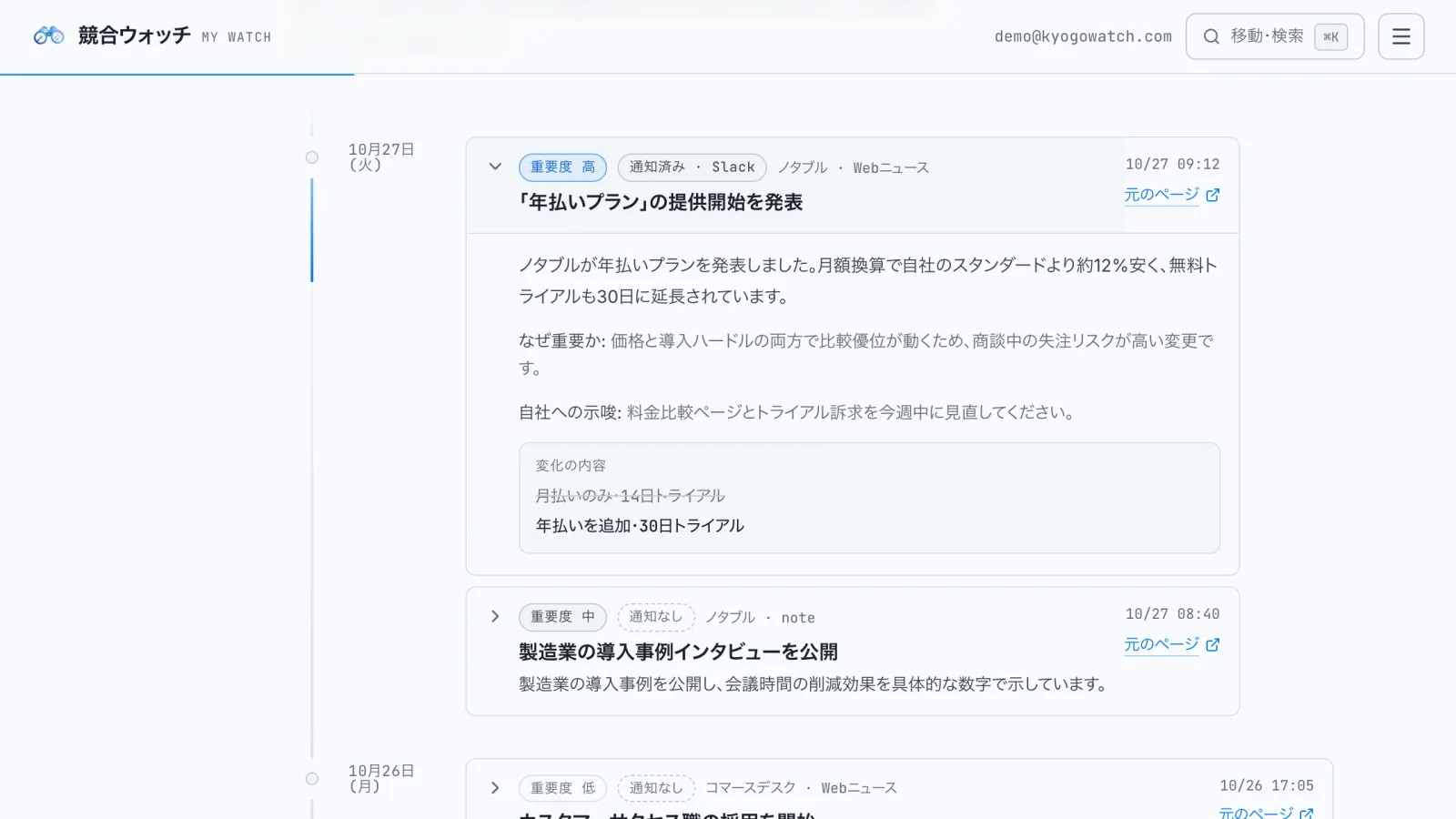Click the 自社への示唆 recommendation paragraph

pos(799,412)
